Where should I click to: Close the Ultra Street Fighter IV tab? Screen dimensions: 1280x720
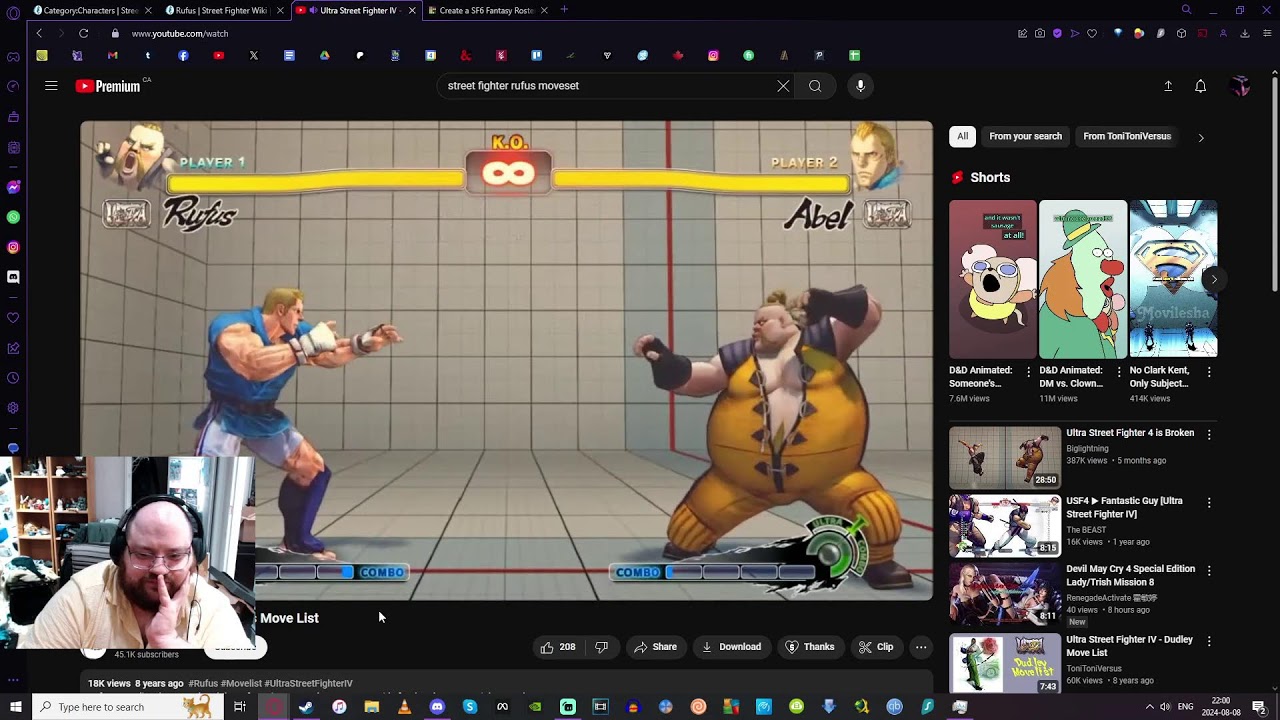pos(412,10)
